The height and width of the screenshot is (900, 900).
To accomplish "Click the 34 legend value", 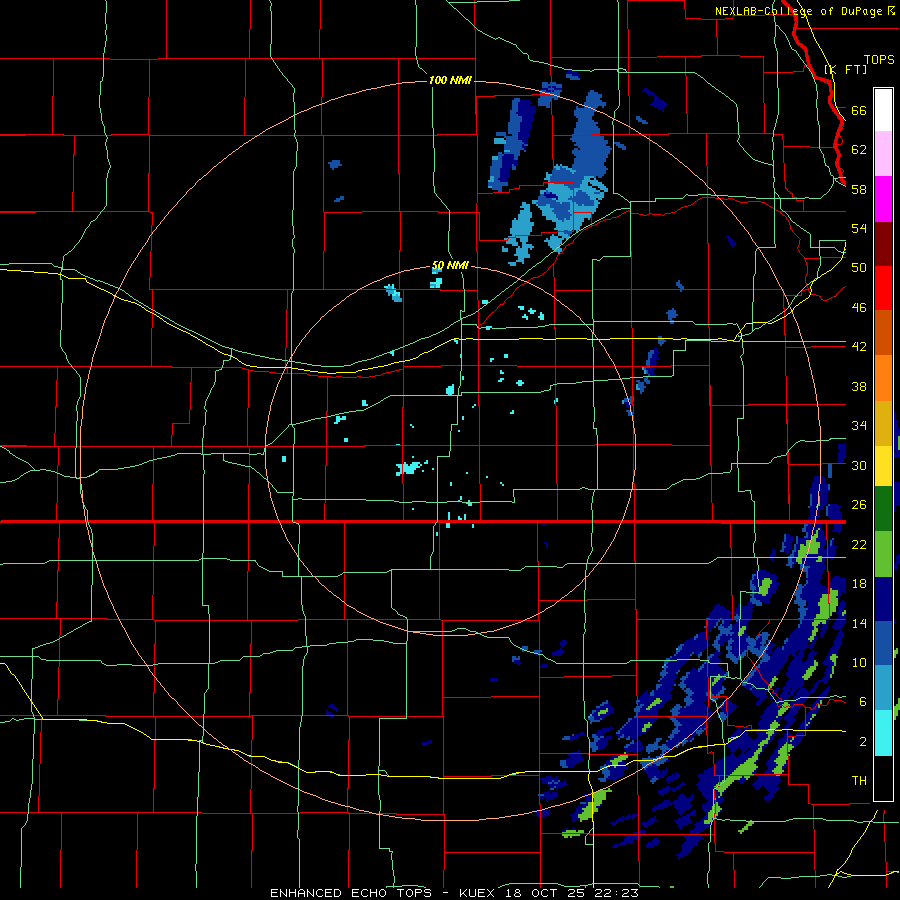I will pyautogui.click(x=859, y=426).
